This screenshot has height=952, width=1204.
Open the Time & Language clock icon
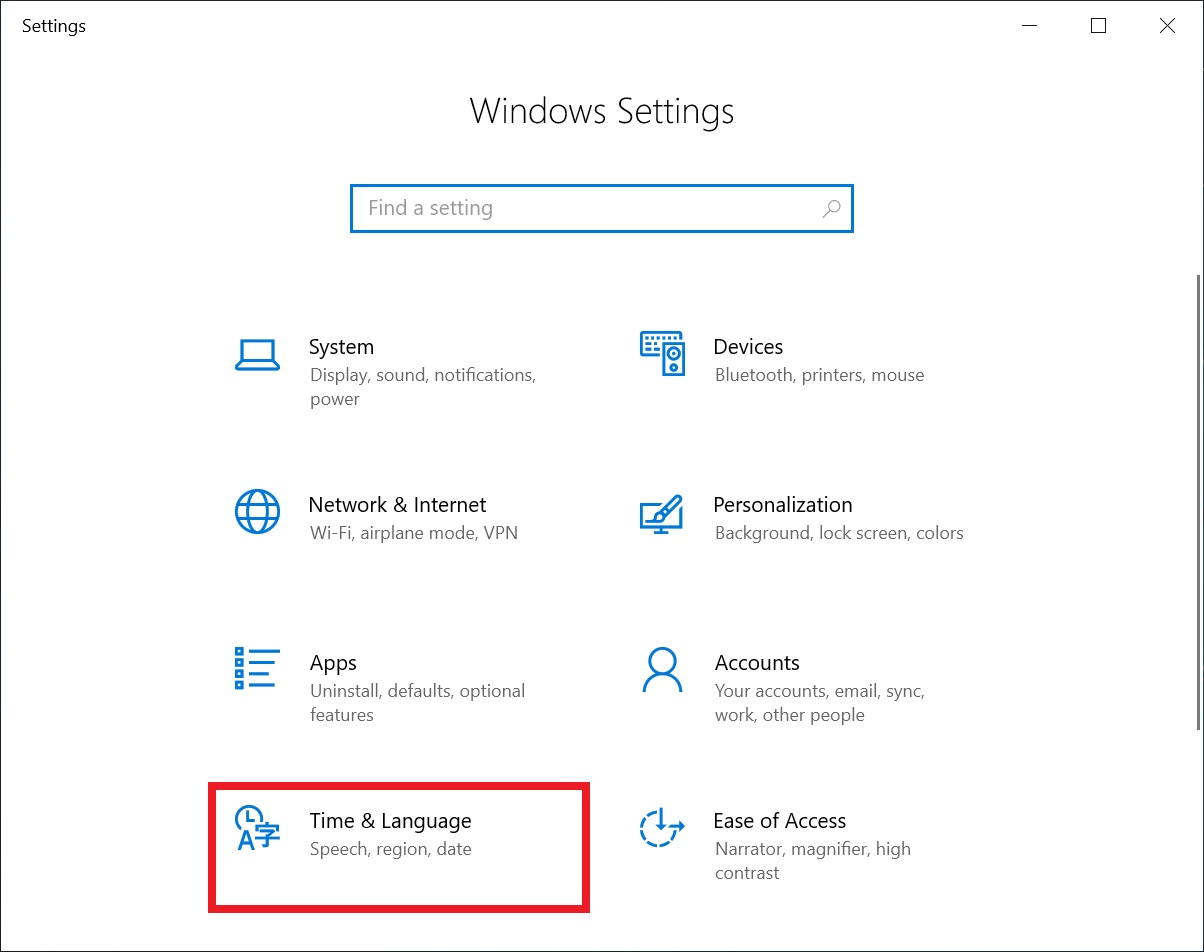coord(257,828)
